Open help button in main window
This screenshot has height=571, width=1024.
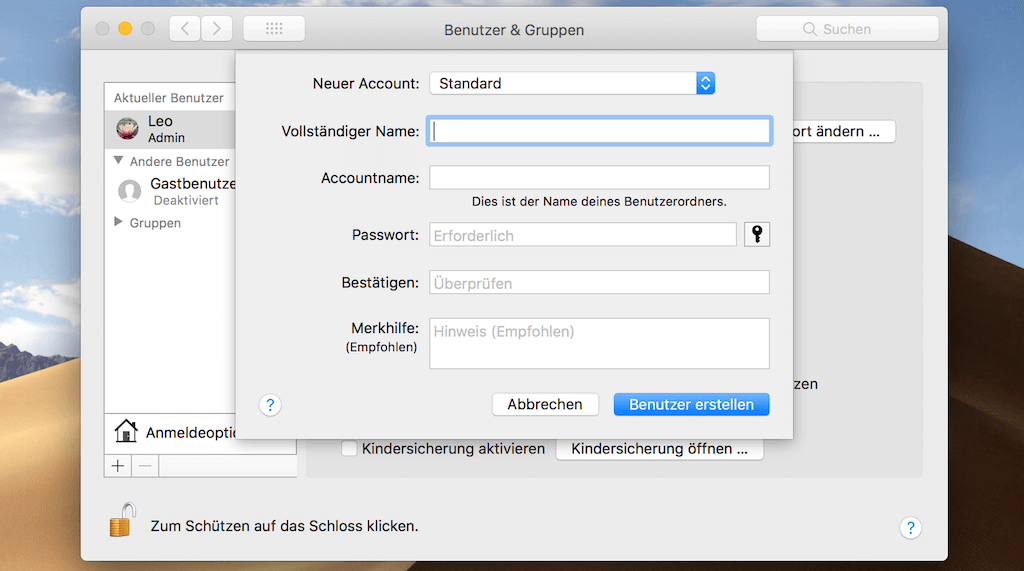pos(910,528)
